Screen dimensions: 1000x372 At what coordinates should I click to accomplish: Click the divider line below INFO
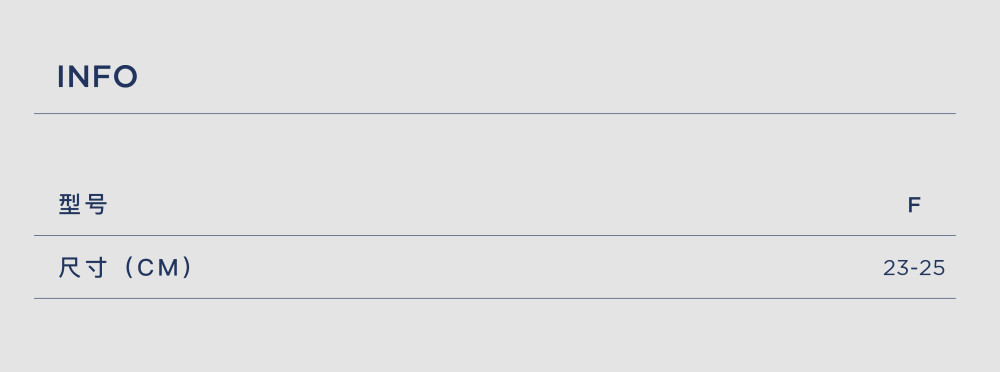[x=495, y=114]
